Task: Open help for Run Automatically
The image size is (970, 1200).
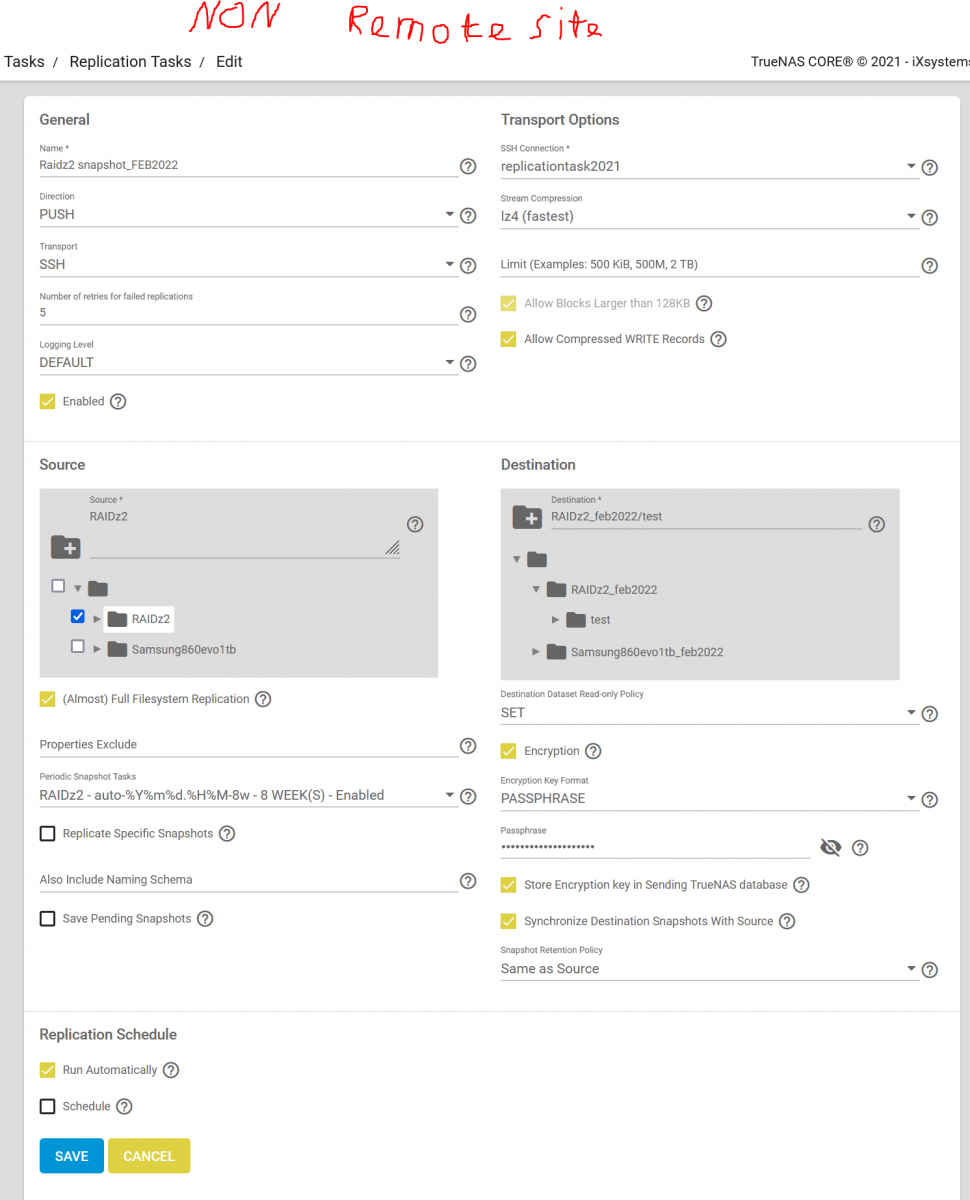Action: (x=171, y=1070)
